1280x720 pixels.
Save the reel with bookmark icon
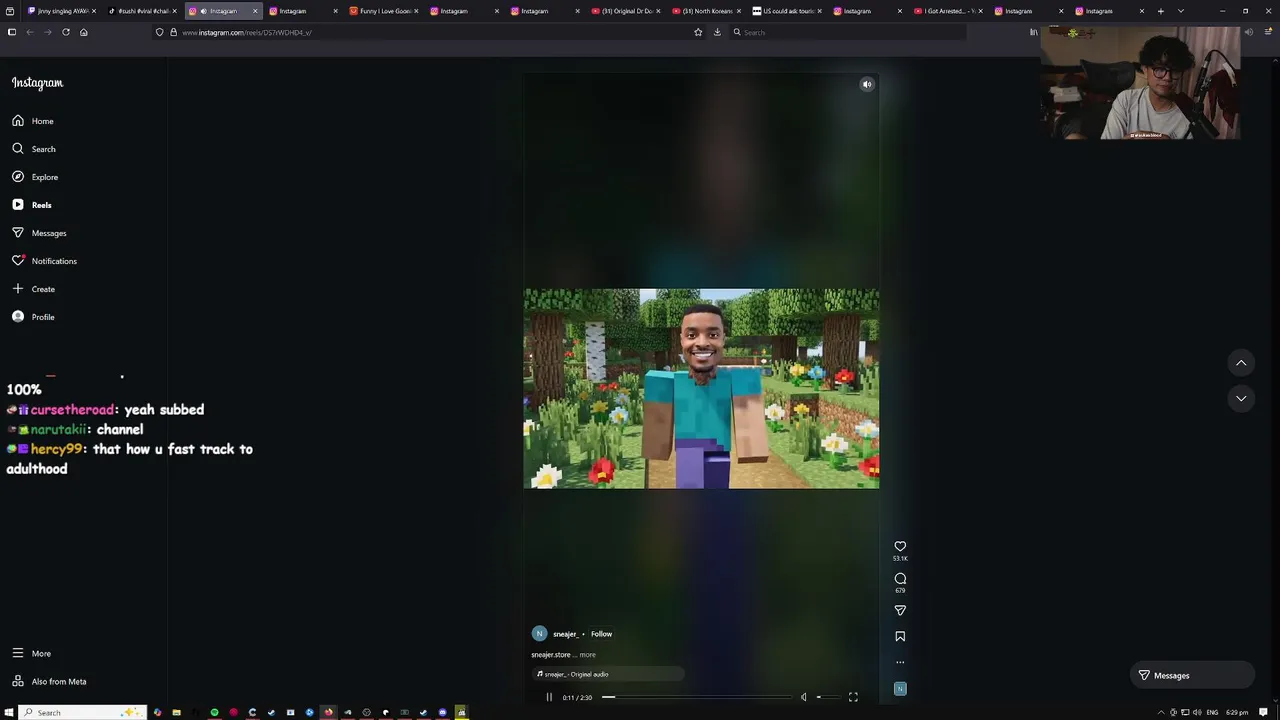pyautogui.click(x=900, y=636)
